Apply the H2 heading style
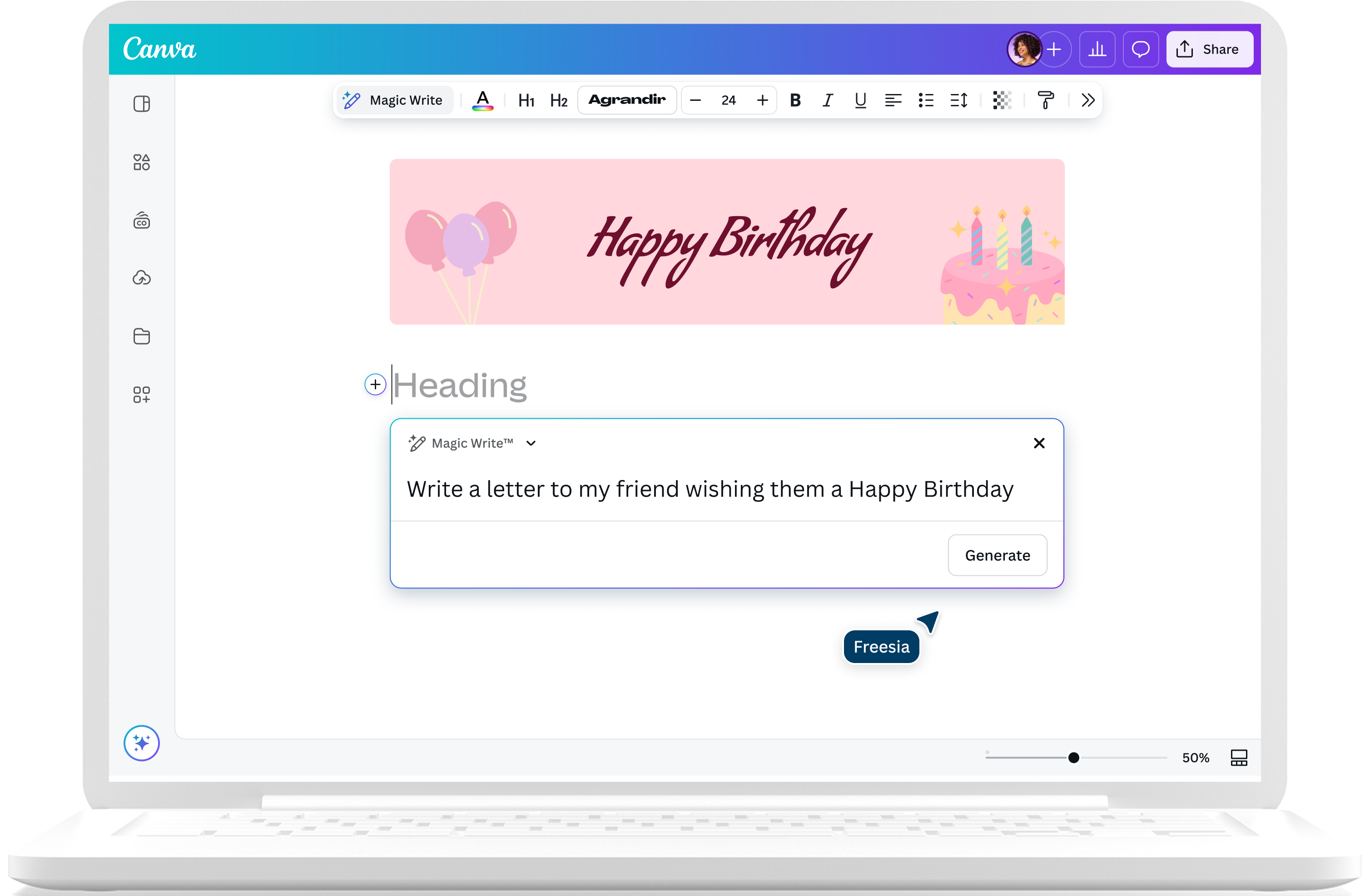 pyautogui.click(x=558, y=101)
